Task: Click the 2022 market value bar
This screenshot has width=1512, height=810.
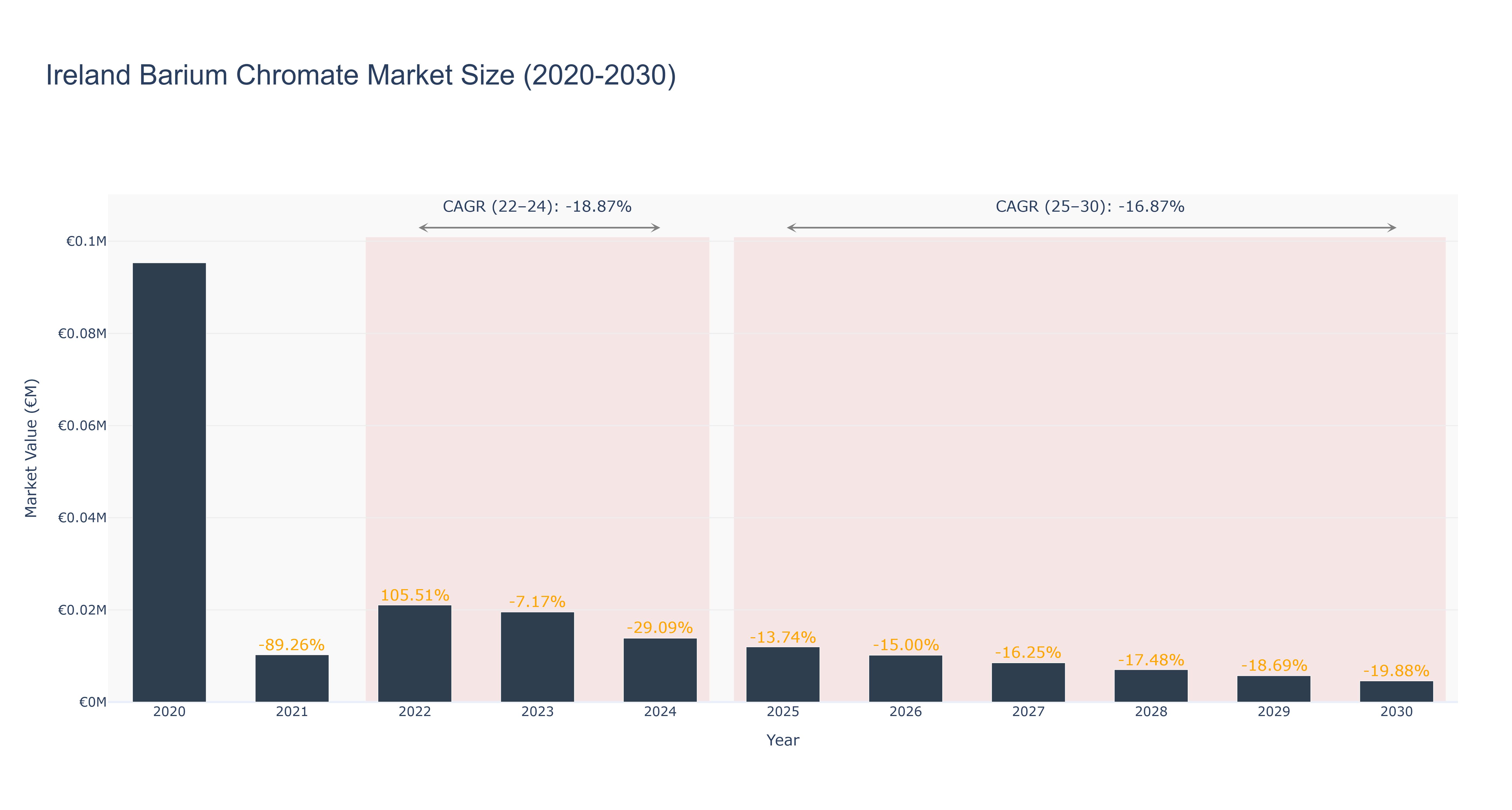Action: 414,654
